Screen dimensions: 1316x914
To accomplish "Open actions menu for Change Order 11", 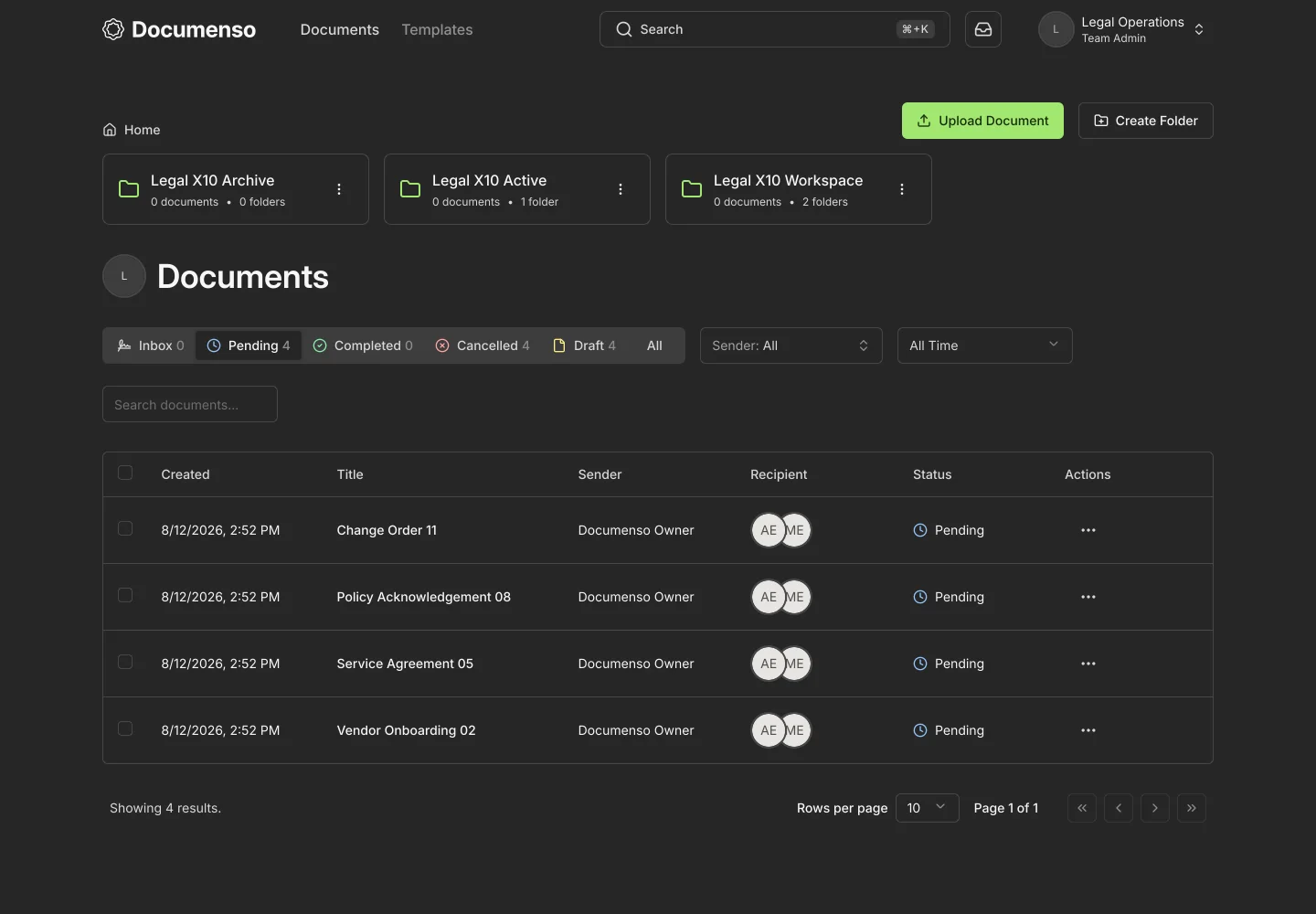I will (x=1088, y=530).
